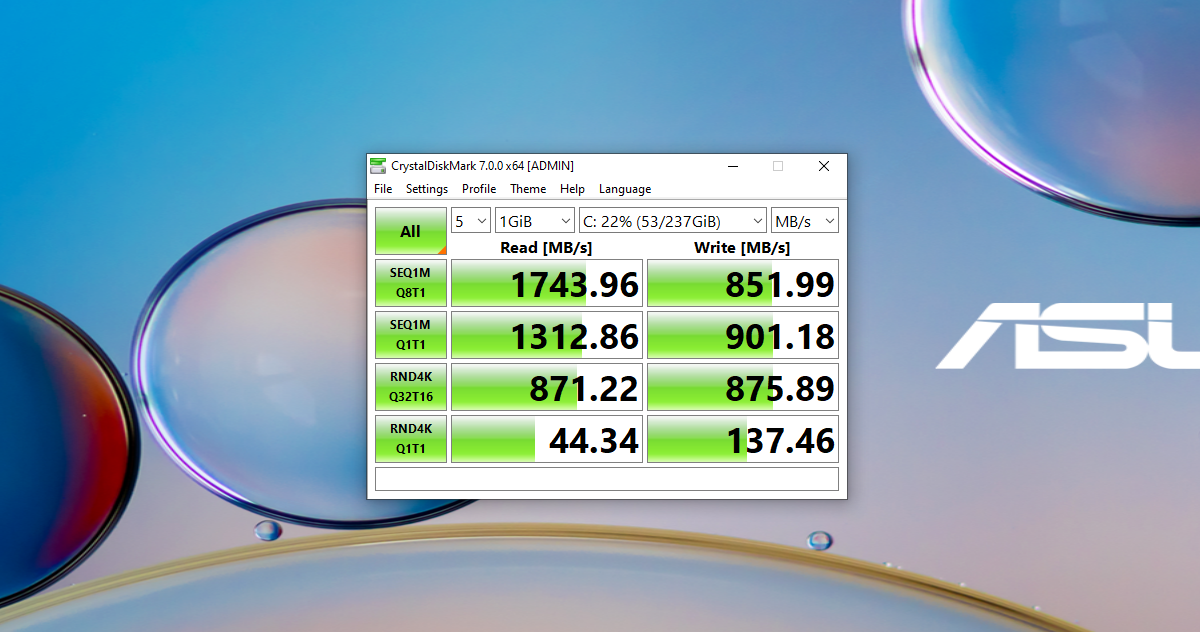The width and height of the screenshot is (1200, 632).
Task: Click the Write [MB/s] column header
Action: (742, 247)
